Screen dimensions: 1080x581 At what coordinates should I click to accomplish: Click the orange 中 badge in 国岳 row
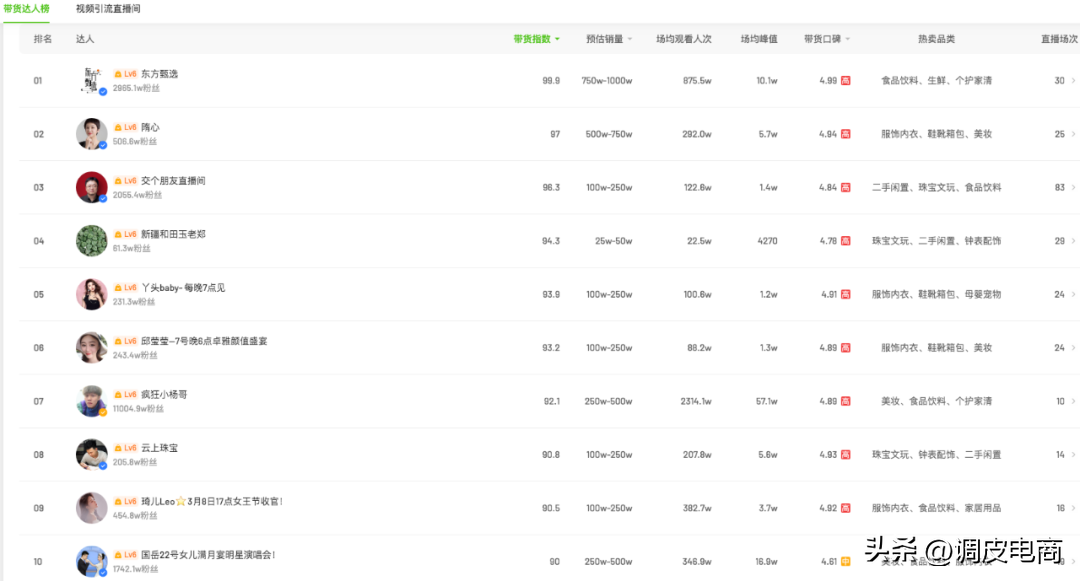click(846, 562)
